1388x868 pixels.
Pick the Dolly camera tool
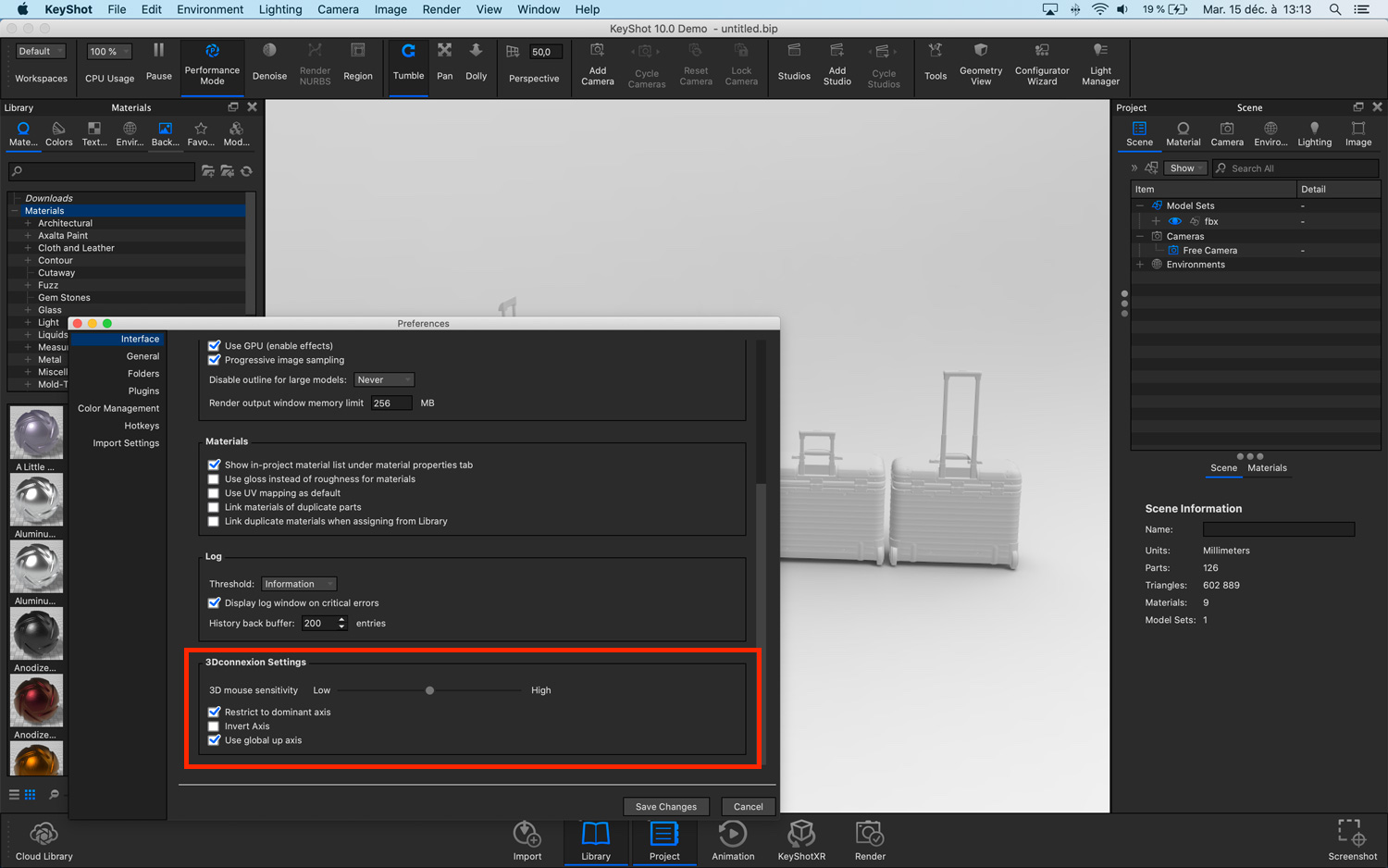tap(476, 61)
